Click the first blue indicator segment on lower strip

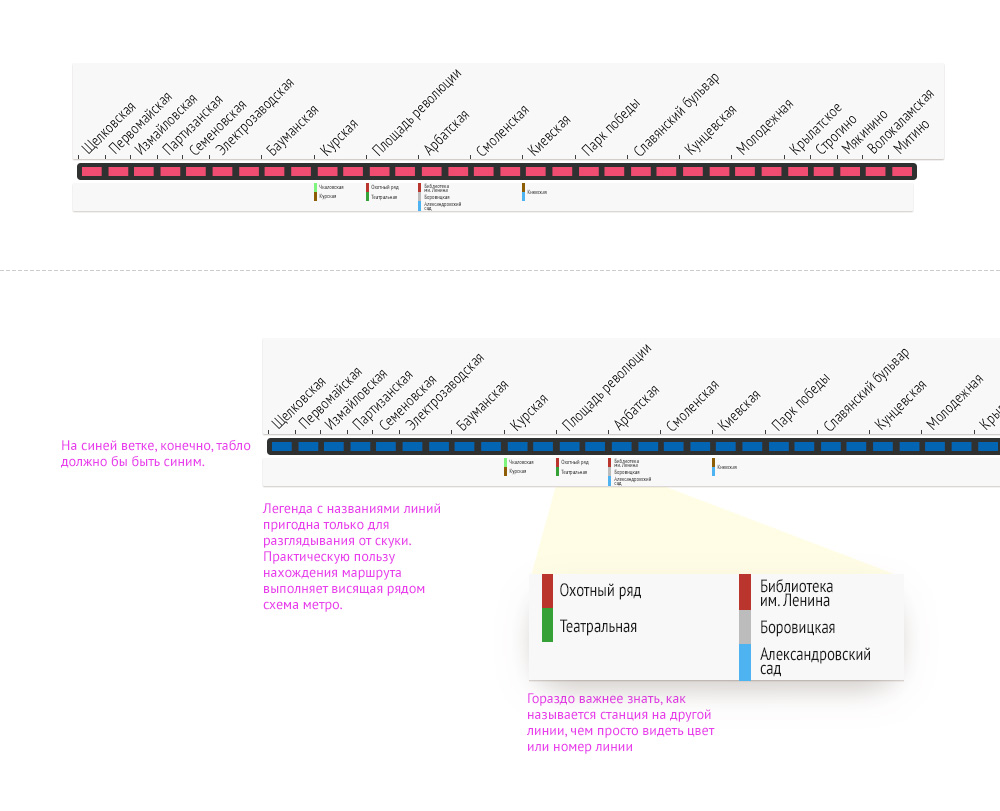click(x=282, y=446)
